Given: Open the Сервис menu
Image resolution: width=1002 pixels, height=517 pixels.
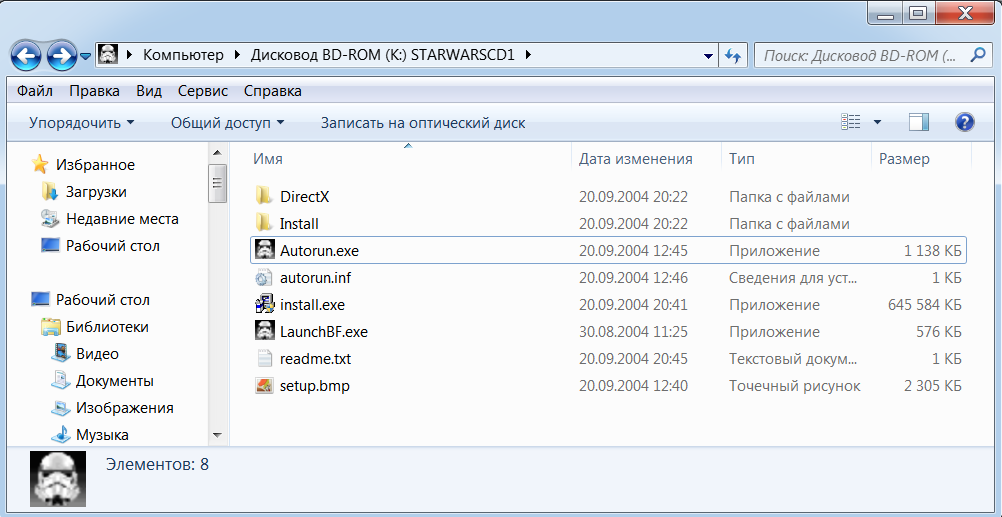Looking at the screenshot, I should (x=203, y=91).
